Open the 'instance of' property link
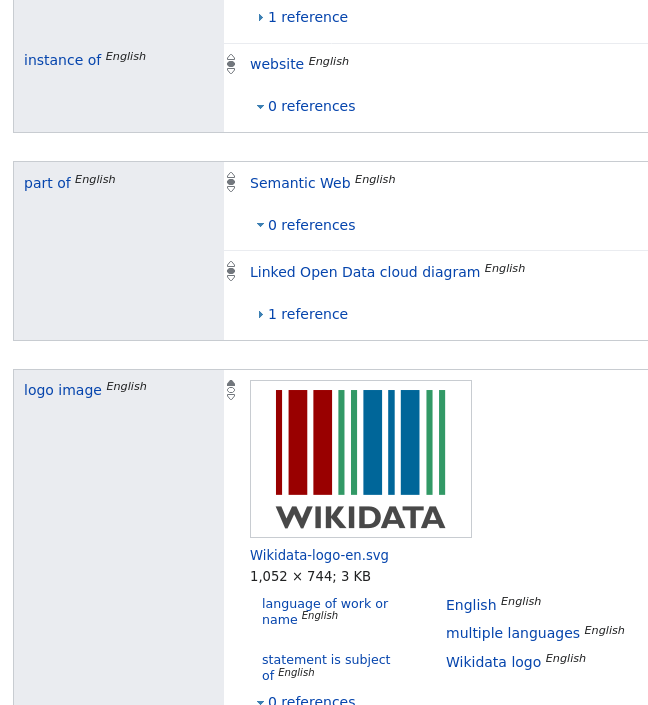This screenshot has width=648, height=705. click(x=62, y=60)
